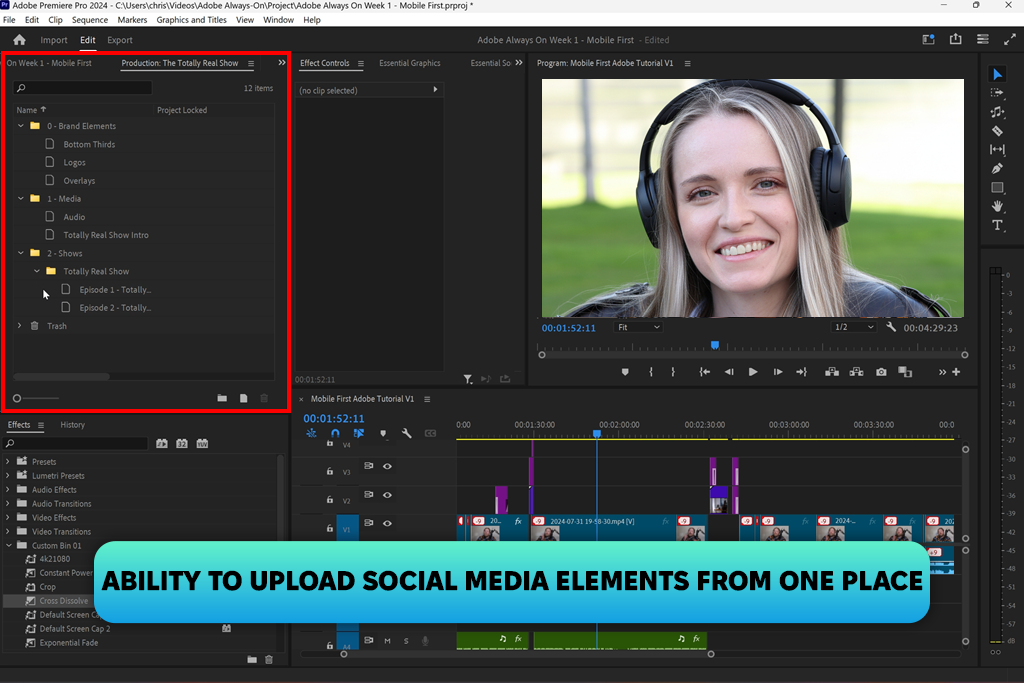Select the Track Select Forward tool
The image size is (1024, 683).
997,93
